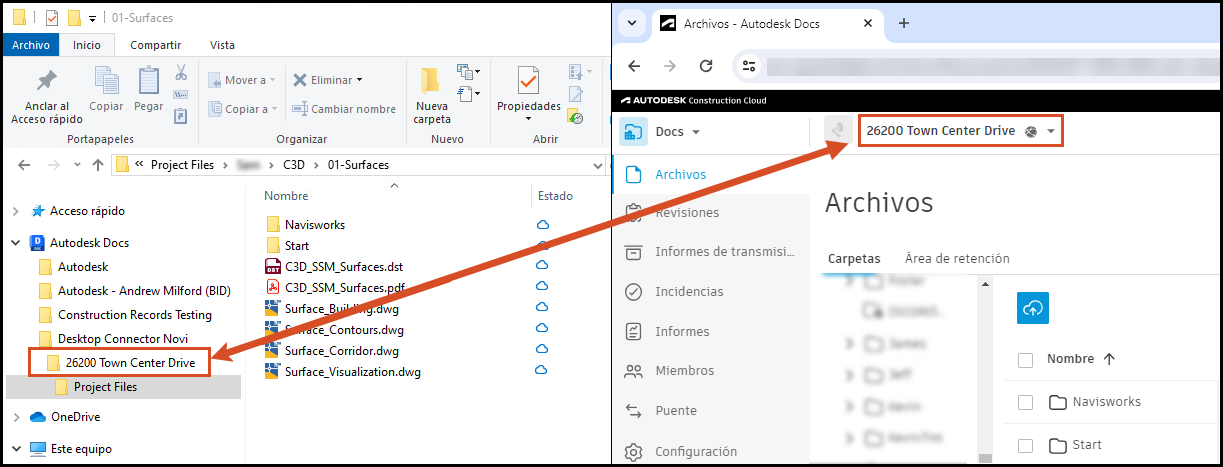The height and width of the screenshot is (467, 1223).
Task: Check the Start row checkbox in Docs
Action: click(x=1025, y=445)
